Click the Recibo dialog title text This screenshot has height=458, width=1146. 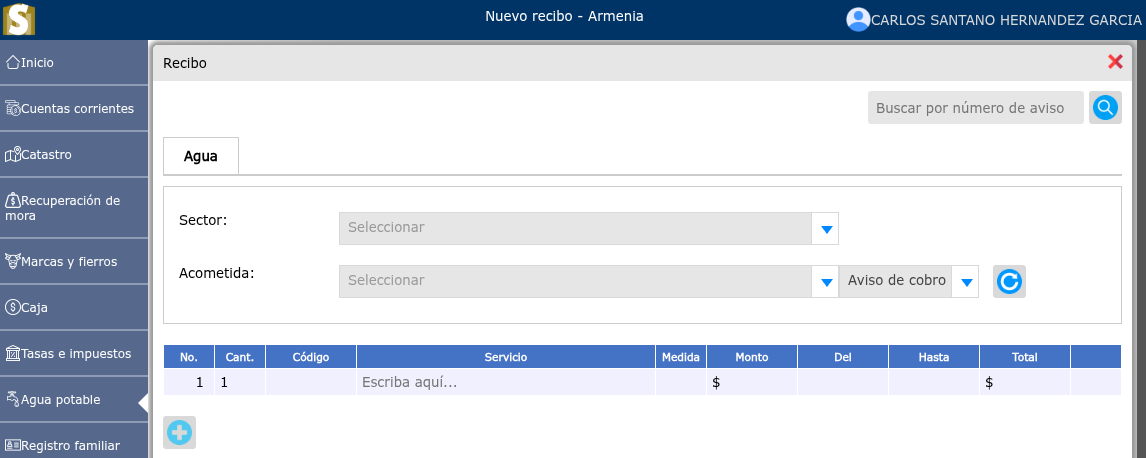(185, 63)
